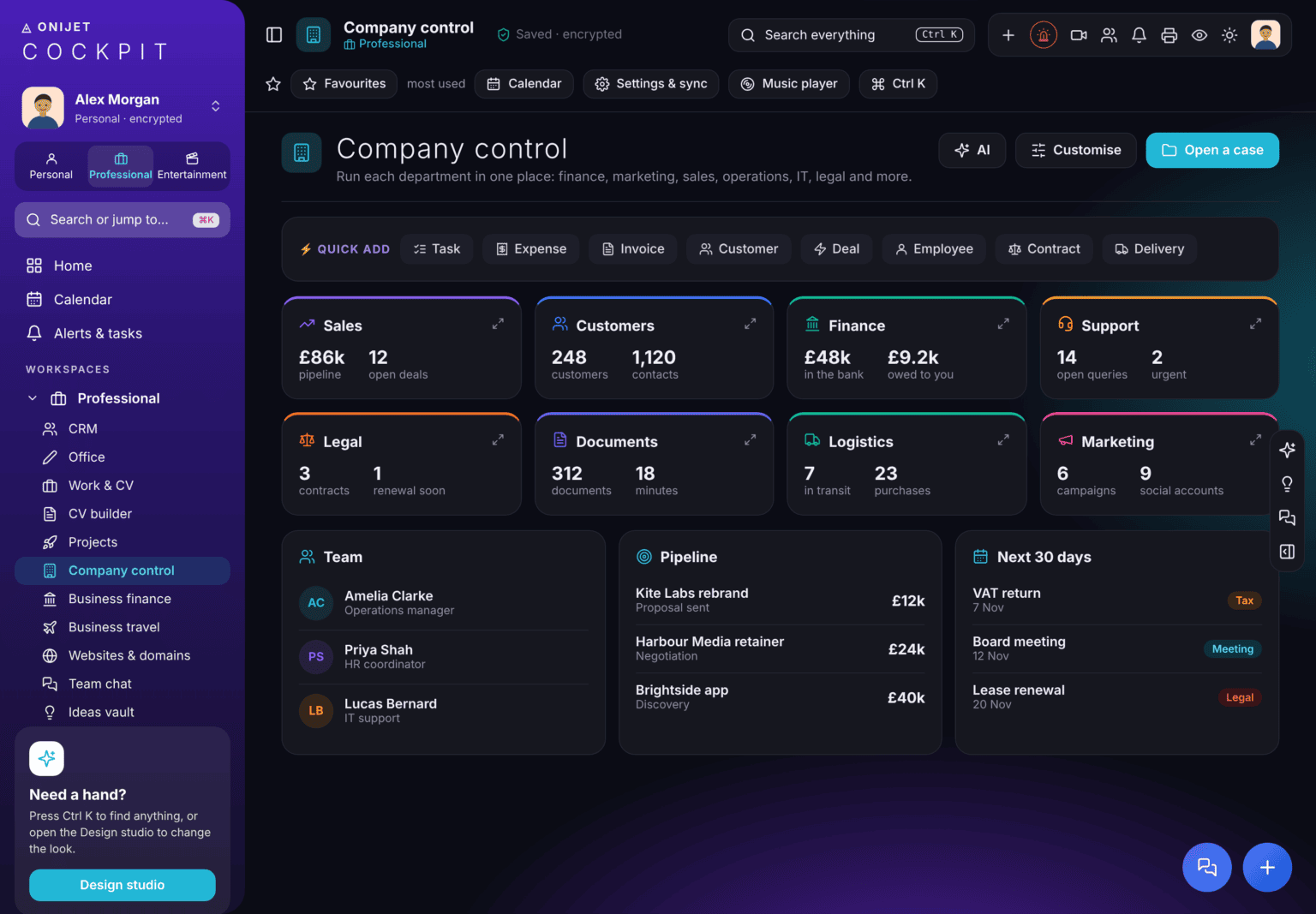Open Alerts & tasks in sidebar
The image size is (1316, 914).
tap(123, 333)
